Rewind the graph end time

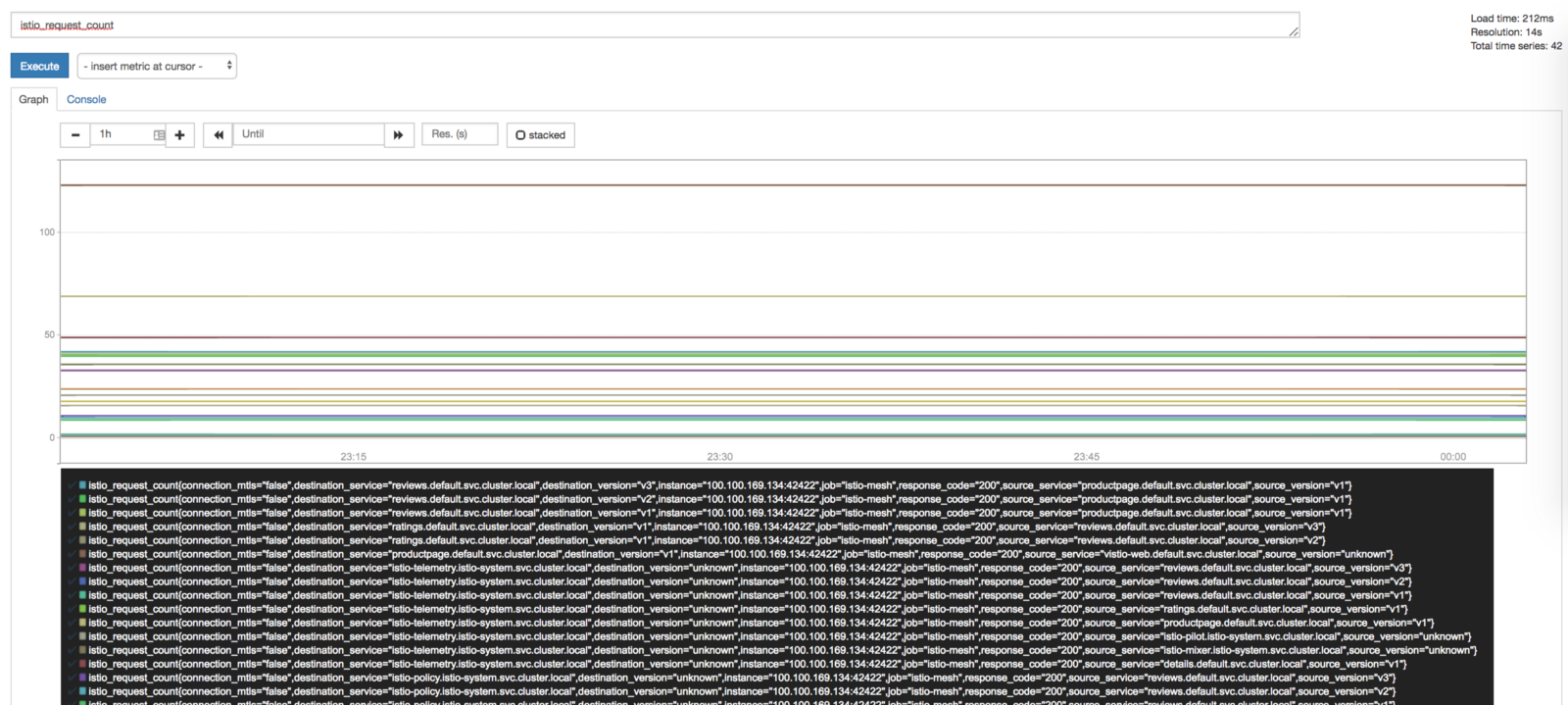click(218, 135)
